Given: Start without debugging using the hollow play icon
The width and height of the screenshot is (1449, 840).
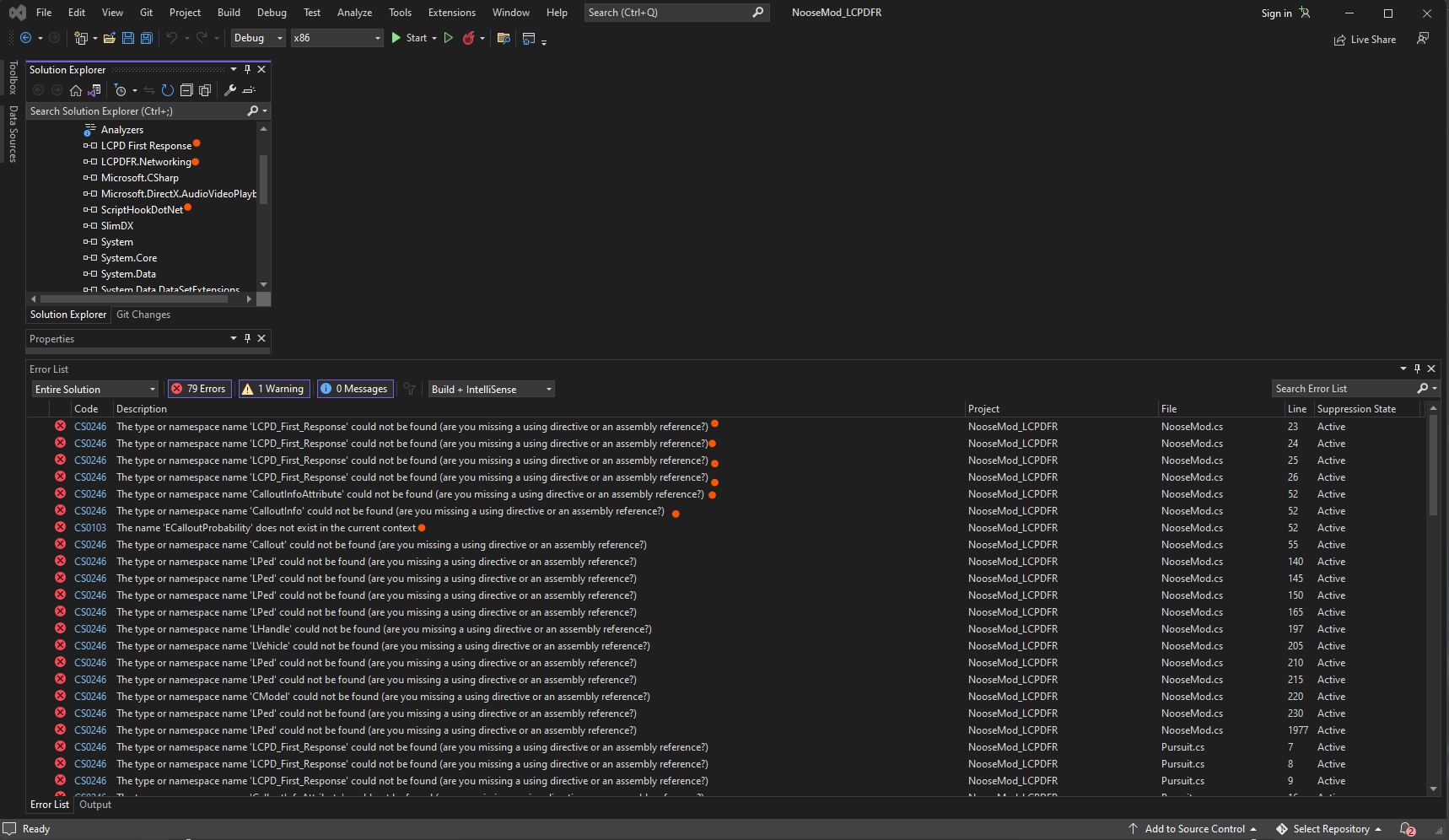Looking at the screenshot, I should [x=449, y=38].
